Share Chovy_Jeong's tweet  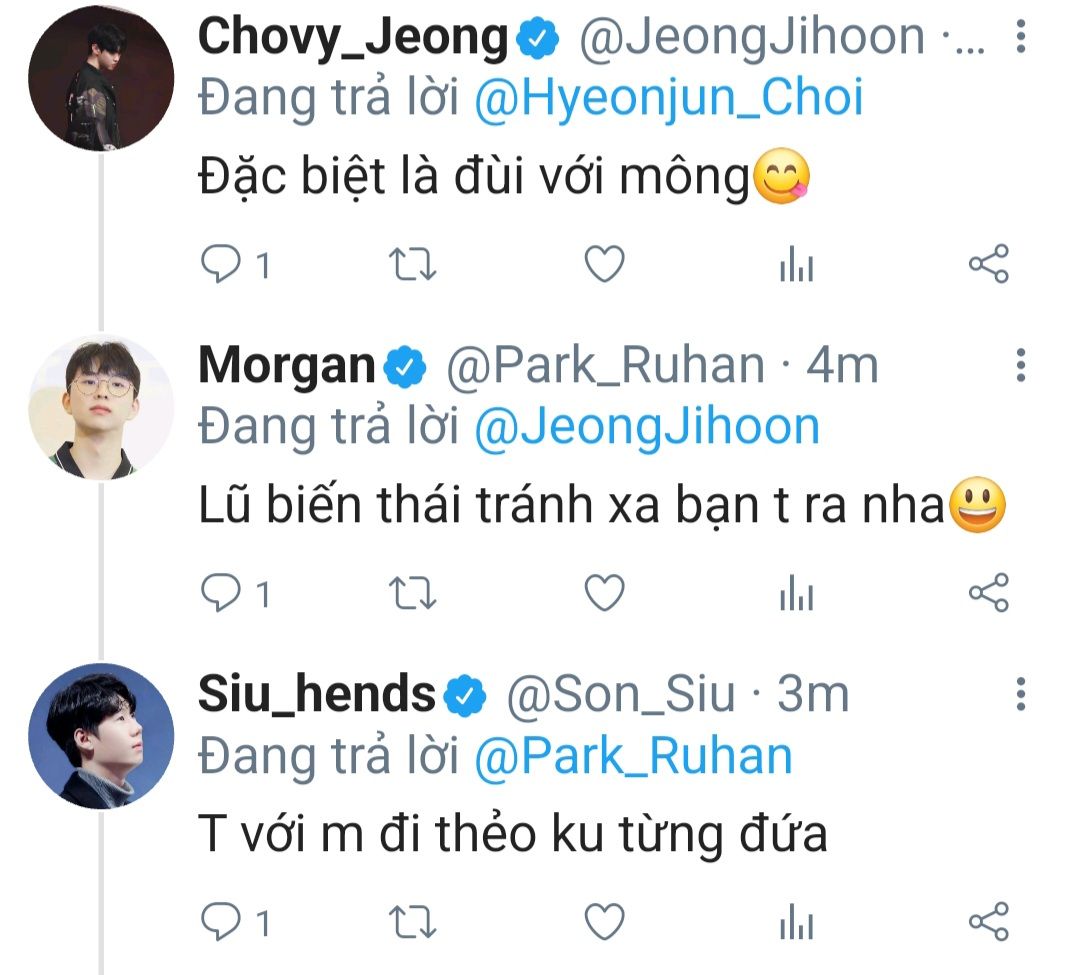point(989,266)
